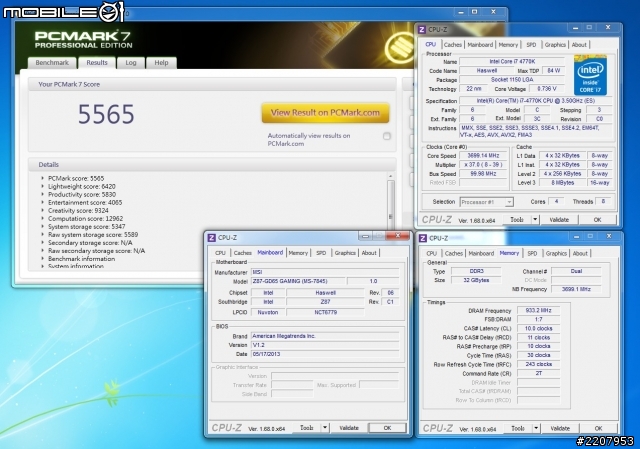Expand the Entertainment score: 4065 row

(42, 202)
